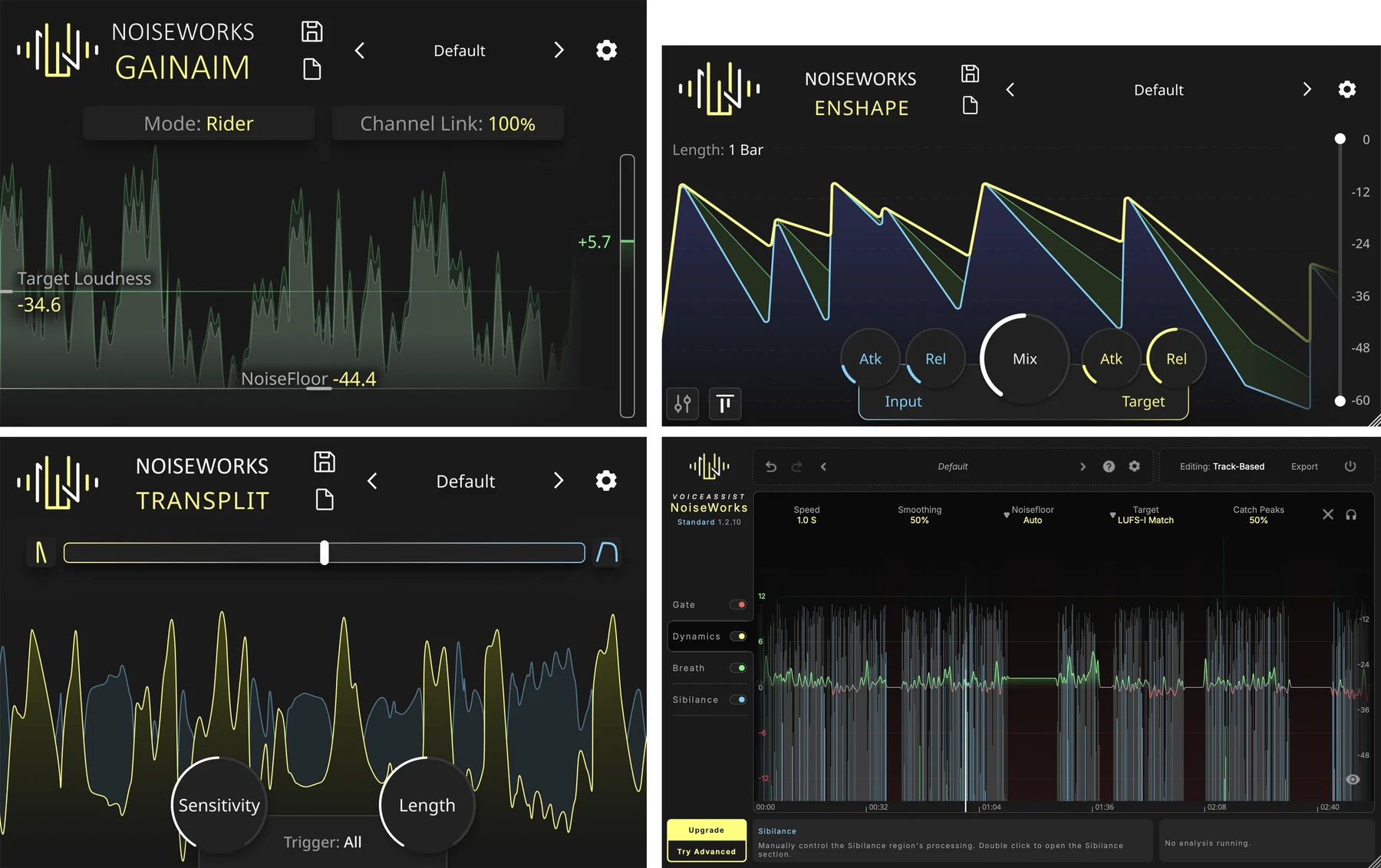Go to previous preset in Enshape
The image size is (1381, 868).
coord(1010,90)
